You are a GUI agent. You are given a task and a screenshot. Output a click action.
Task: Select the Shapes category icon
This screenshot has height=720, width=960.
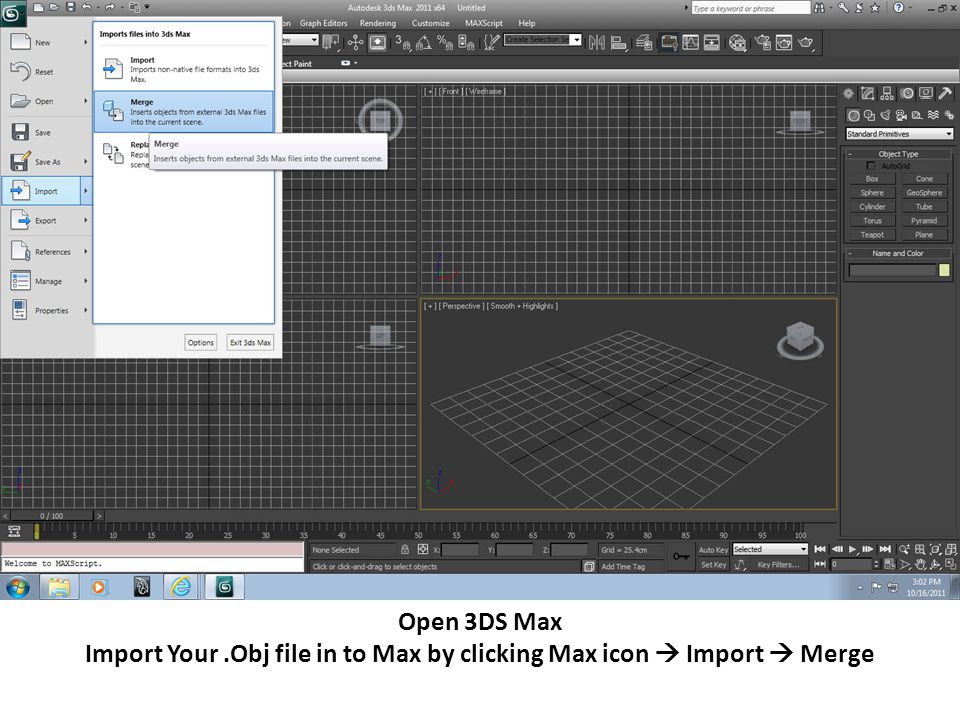tap(869, 115)
